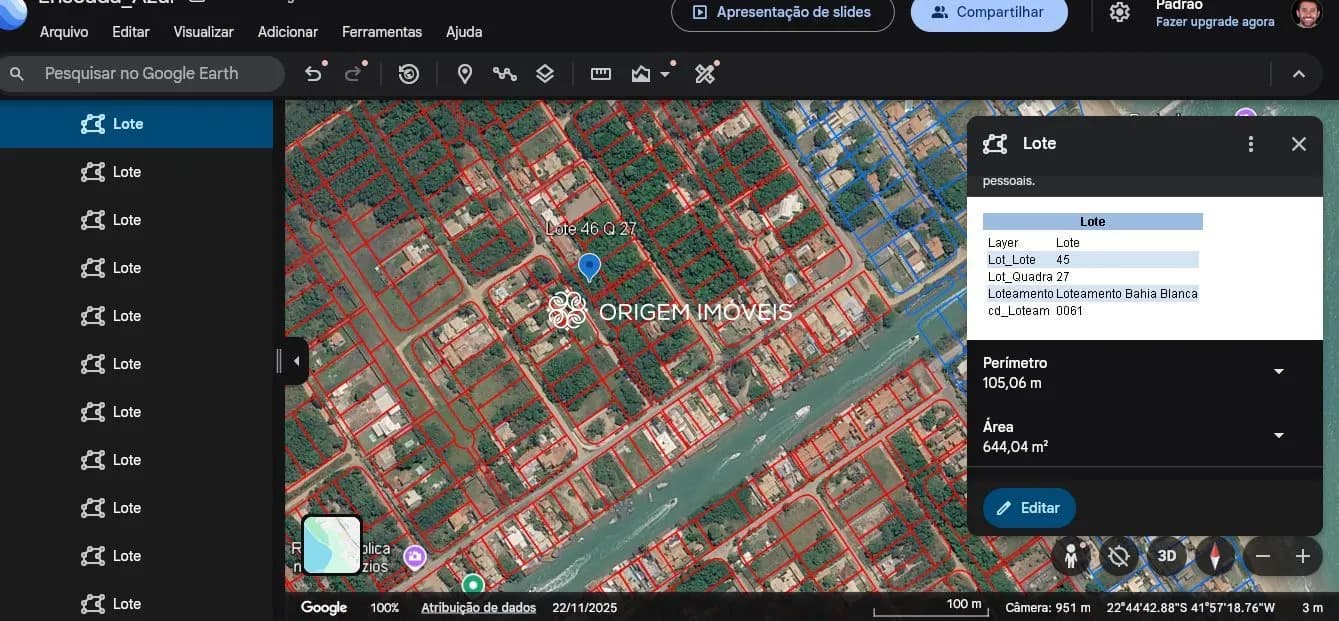This screenshot has height=621, width=1339.
Task: Open the map style mountain icon
Action: click(x=641, y=74)
